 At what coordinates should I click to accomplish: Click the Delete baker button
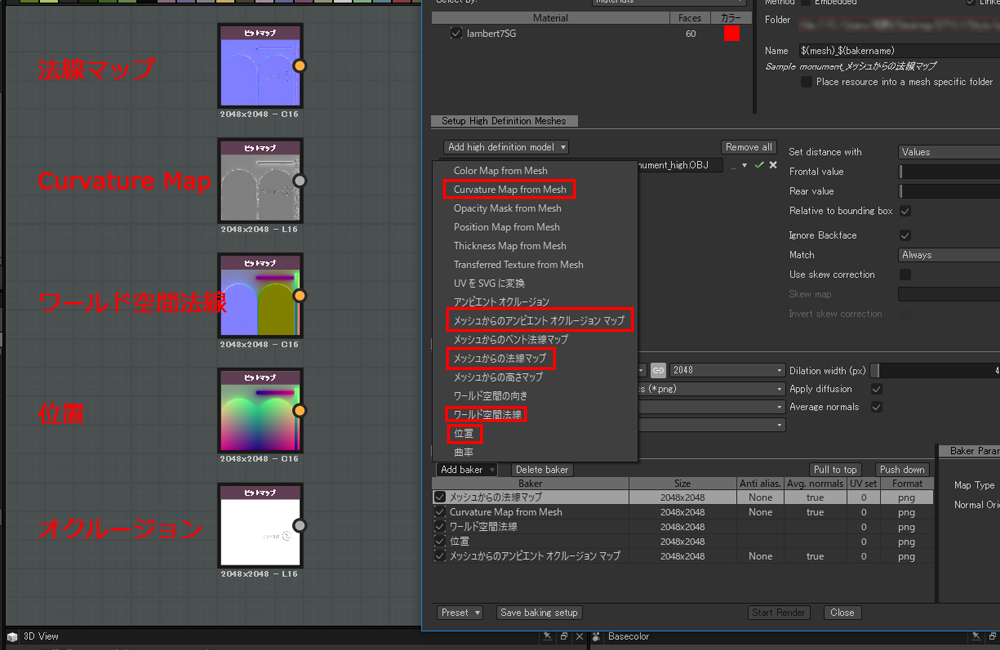pyautogui.click(x=541, y=469)
